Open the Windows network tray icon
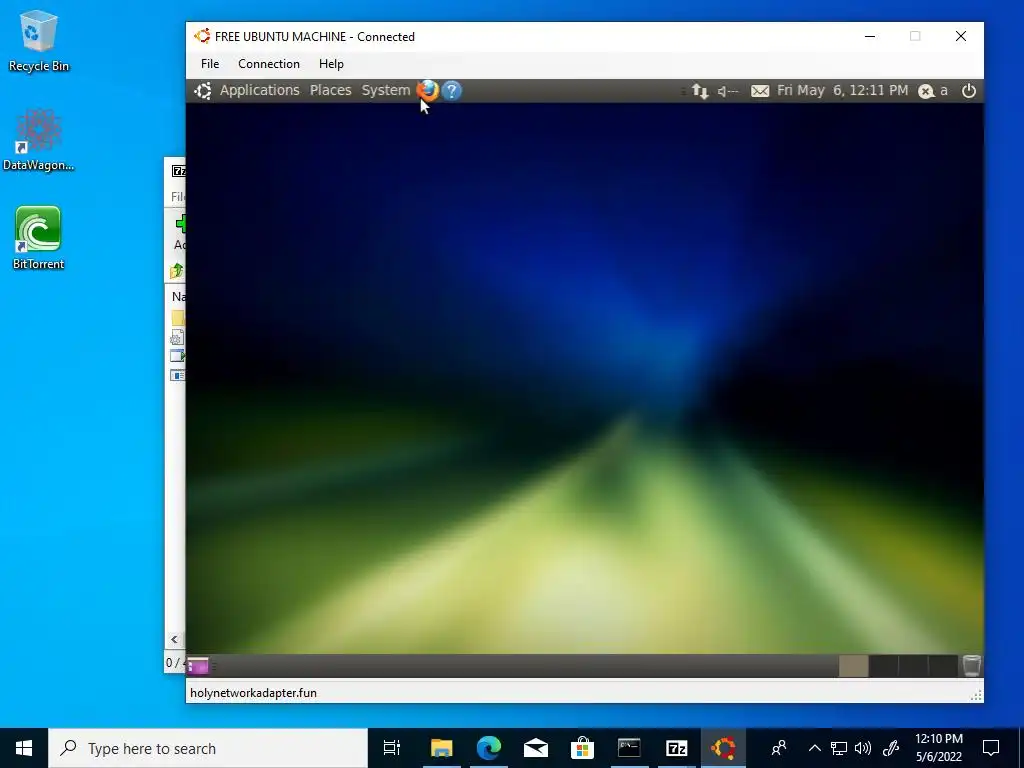This screenshot has height=768, width=1024. pos(839,748)
